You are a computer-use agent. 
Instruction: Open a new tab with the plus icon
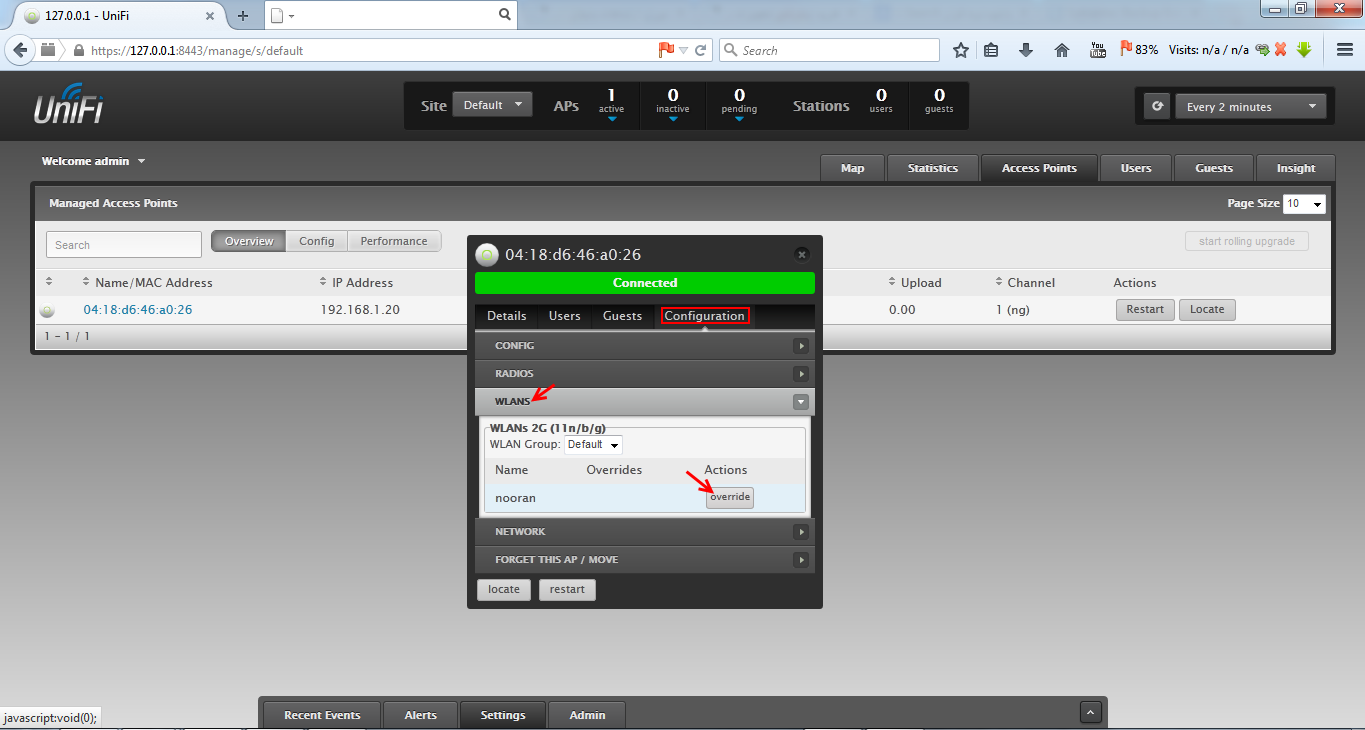tap(242, 16)
